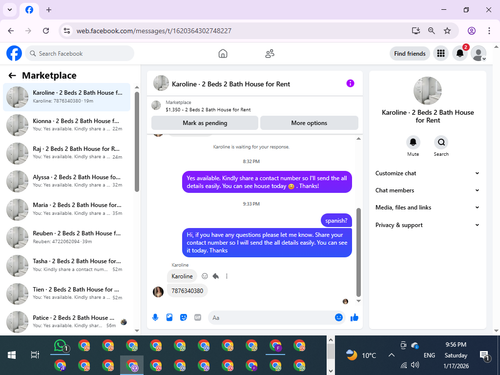Open notifications bell with badge

(x=460, y=53)
